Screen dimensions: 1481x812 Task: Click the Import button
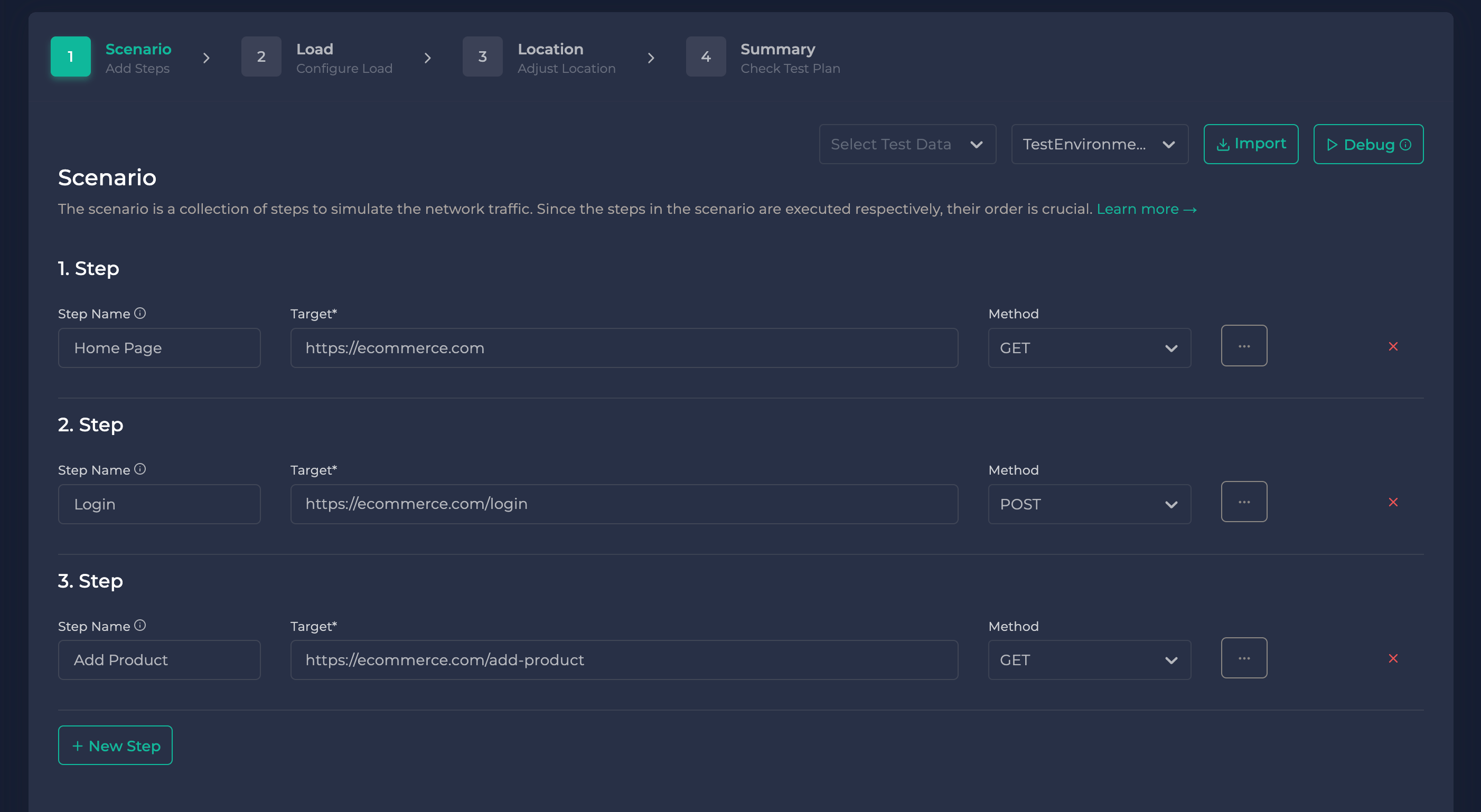tap(1251, 144)
